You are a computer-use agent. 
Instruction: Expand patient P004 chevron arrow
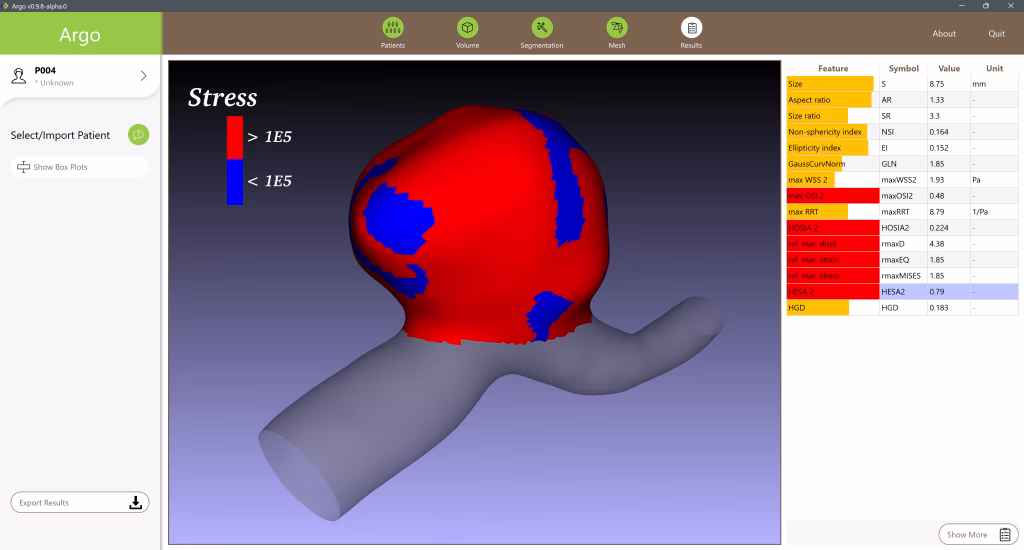pos(144,76)
